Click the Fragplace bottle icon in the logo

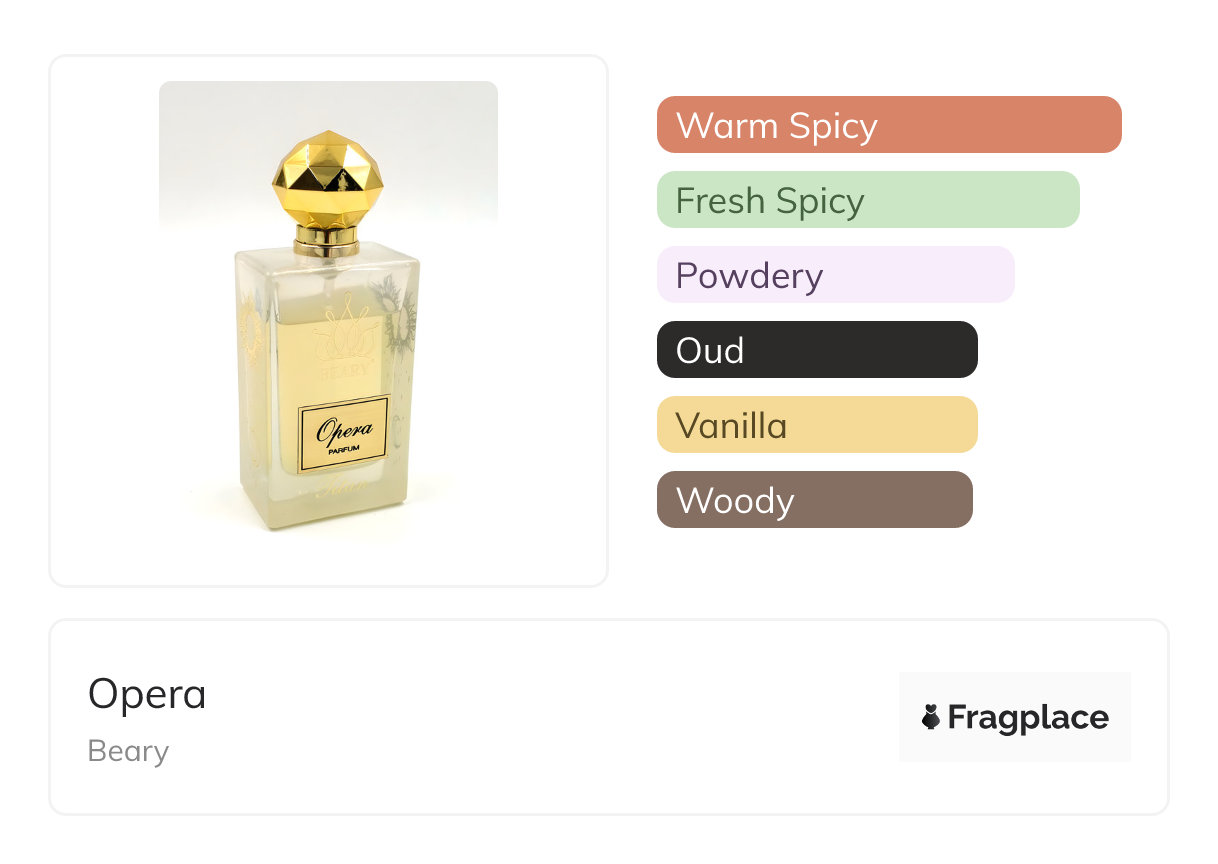(931, 717)
